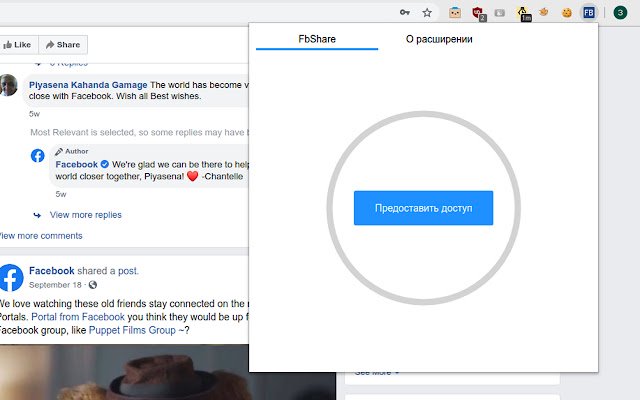Image resolution: width=640 pixels, height=400 pixels.
Task: Click the bookmark star icon
Action: tap(427, 13)
